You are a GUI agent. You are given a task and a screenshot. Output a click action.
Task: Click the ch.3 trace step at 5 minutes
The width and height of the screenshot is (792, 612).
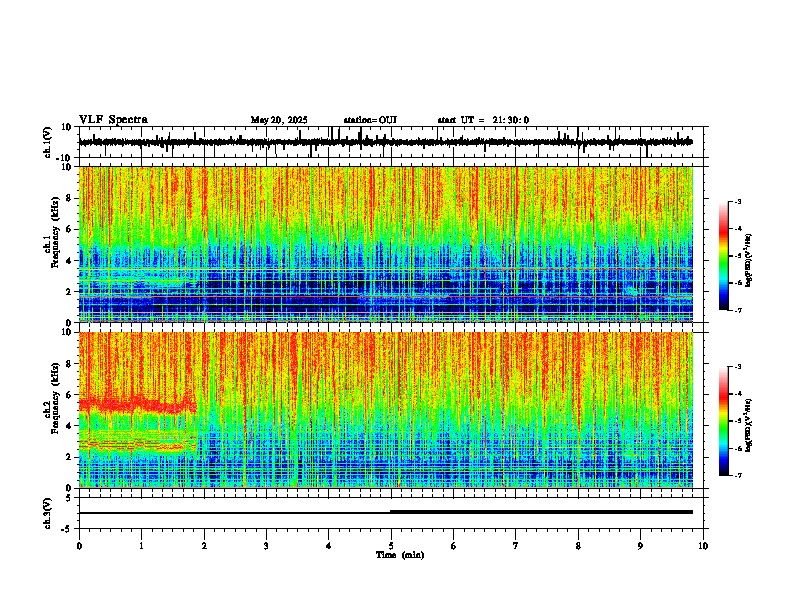tap(390, 512)
